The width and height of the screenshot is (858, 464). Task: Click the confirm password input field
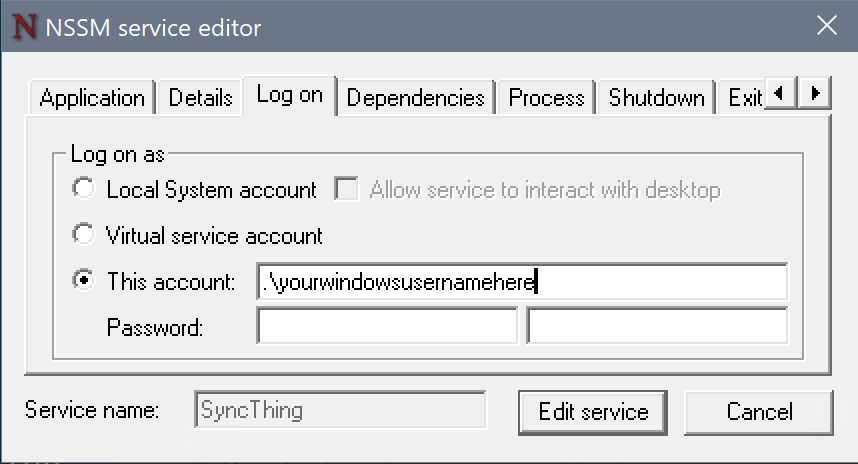tap(657, 326)
